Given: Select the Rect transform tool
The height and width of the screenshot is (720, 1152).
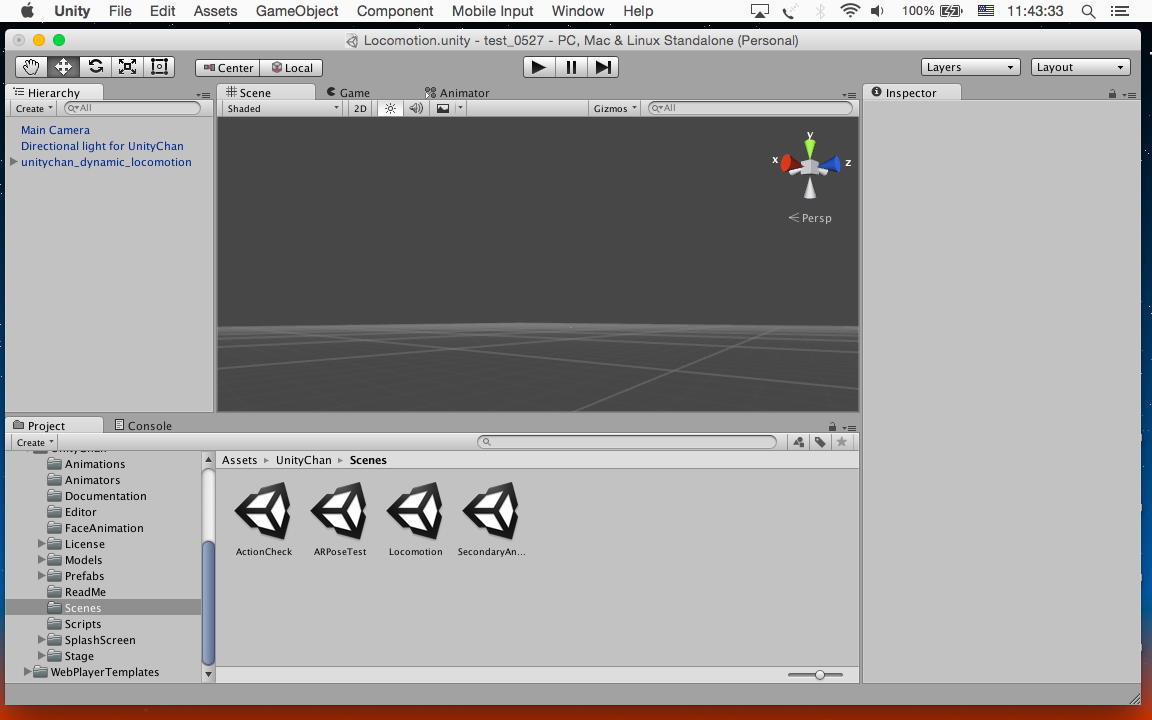Looking at the screenshot, I should coord(159,67).
